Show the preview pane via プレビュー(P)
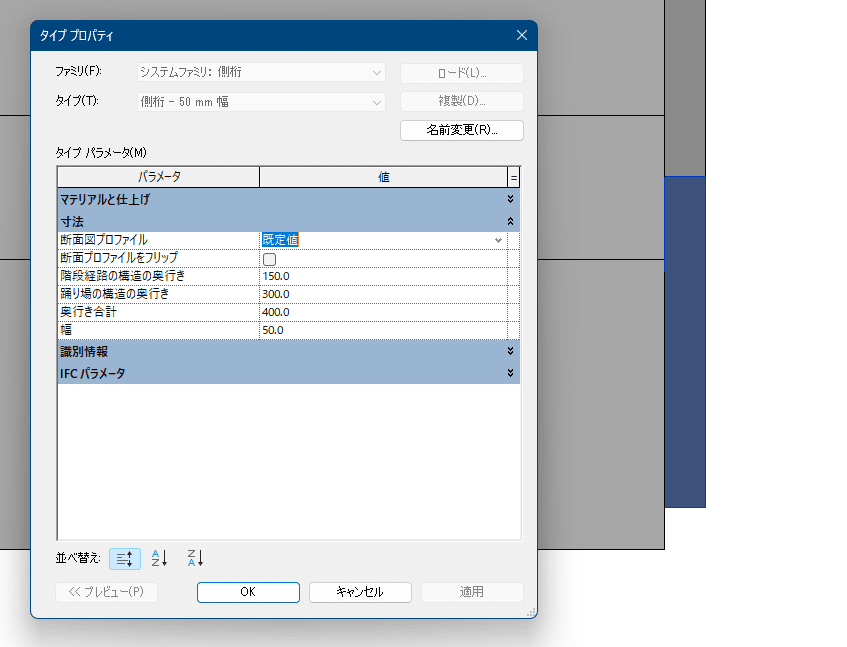 pos(106,592)
